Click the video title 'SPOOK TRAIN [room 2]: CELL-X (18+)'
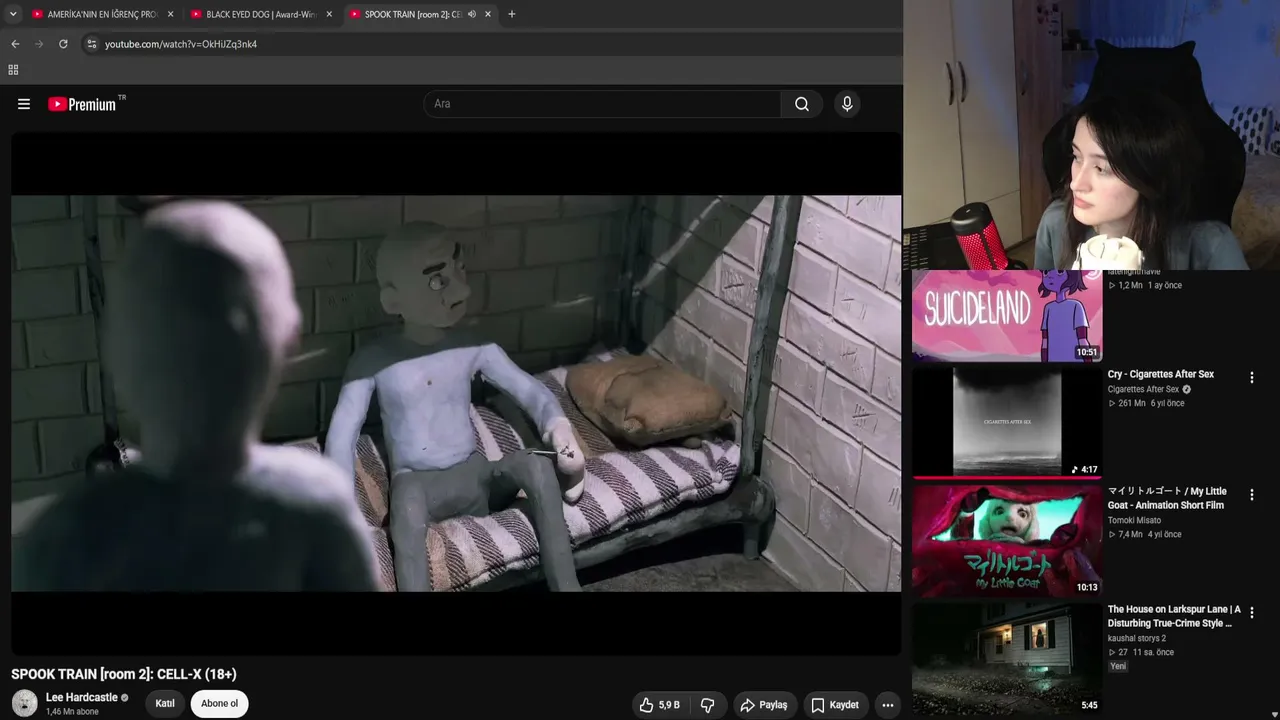Viewport: 1280px width, 720px height. [x=124, y=674]
